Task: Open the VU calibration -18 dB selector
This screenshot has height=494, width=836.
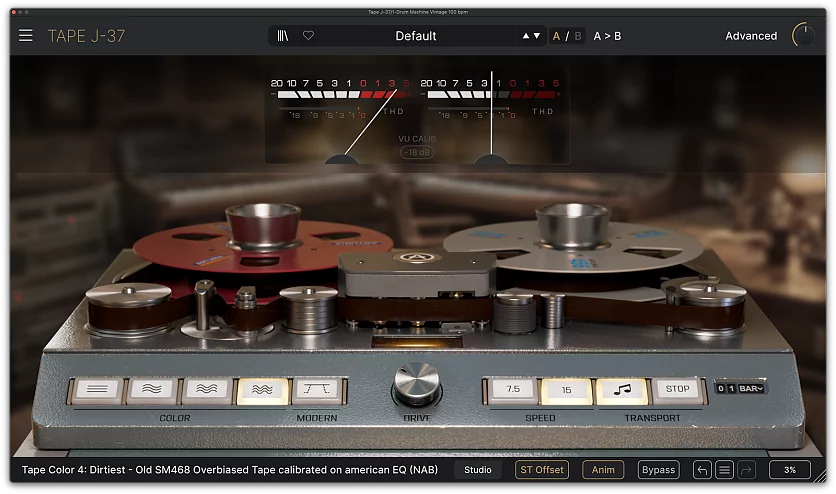Action: coord(417,152)
